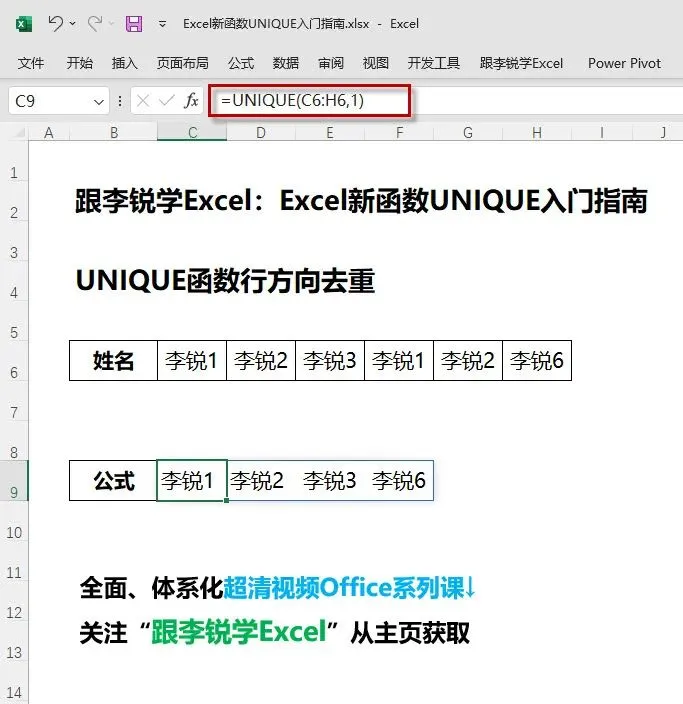Image resolution: width=683 pixels, height=704 pixels.
Task: Select cell G6 containing 李锐2
Action: (468, 361)
